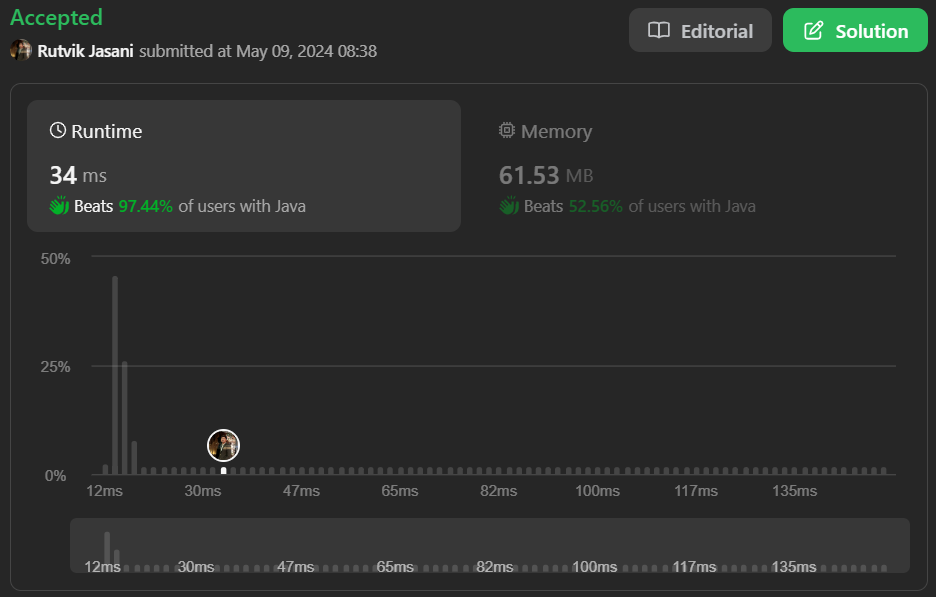Click the '97.44%' beats percentage
This screenshot has height=597, width=936.
[x=146, y=206]
